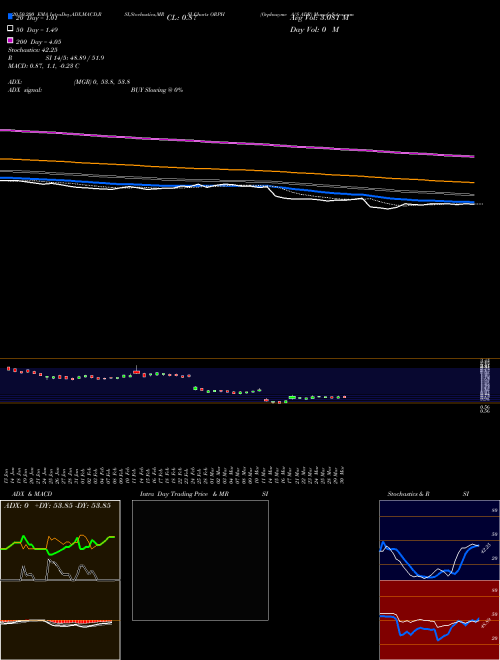Click the orange moving average line on chart
This screenshot has height=660, width=500.
pos(236,169)
